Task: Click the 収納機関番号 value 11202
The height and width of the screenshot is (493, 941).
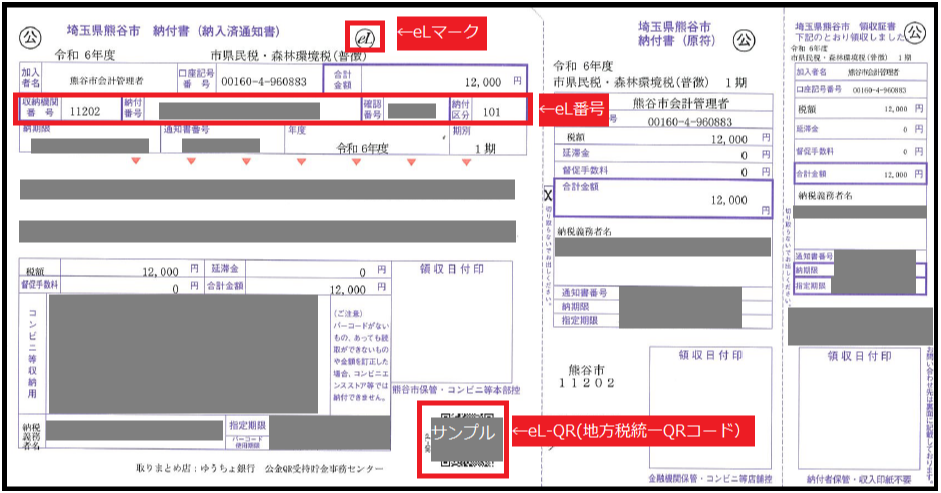Action: 85,111
